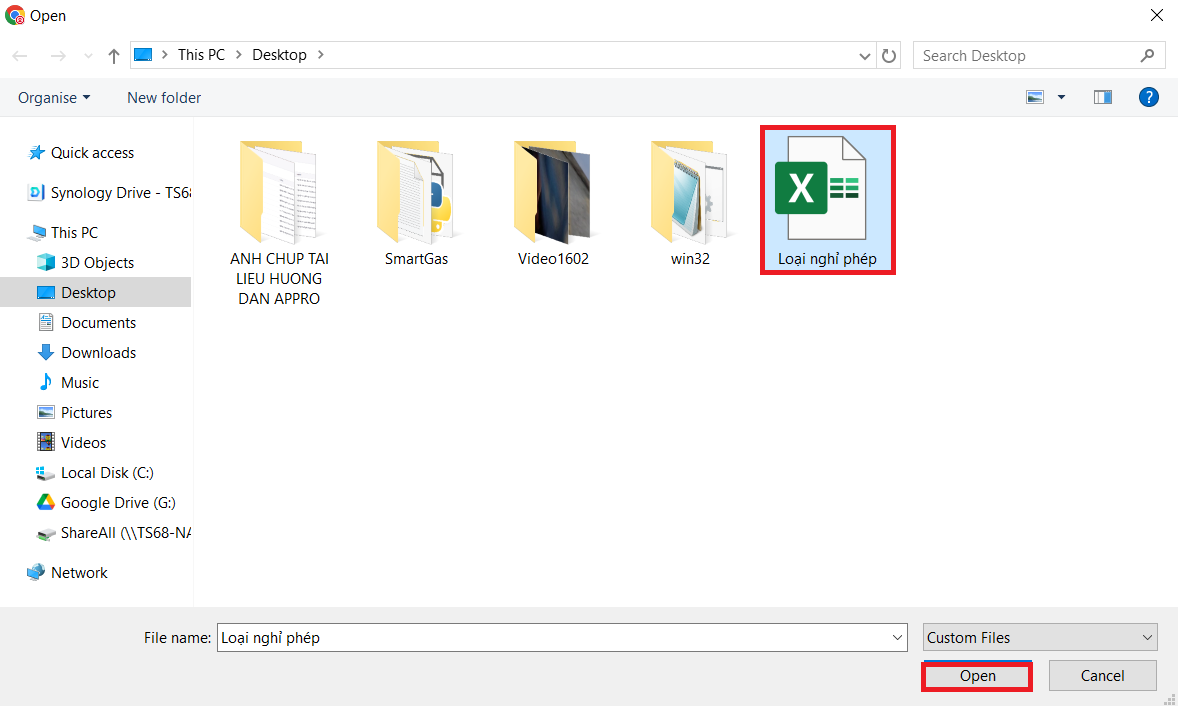Select the win32 folder
This screenshot has height=706, width=1178.
[690, 200]
